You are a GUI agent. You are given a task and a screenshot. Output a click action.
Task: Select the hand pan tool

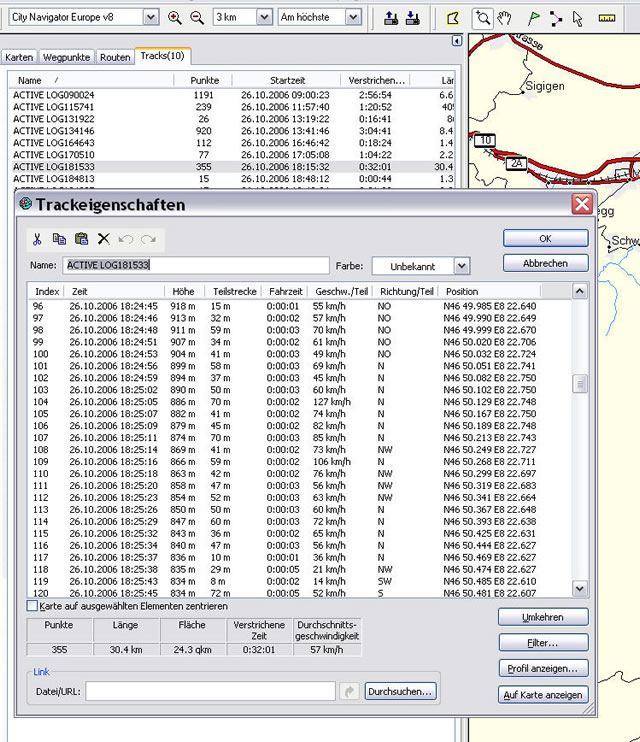505,18
